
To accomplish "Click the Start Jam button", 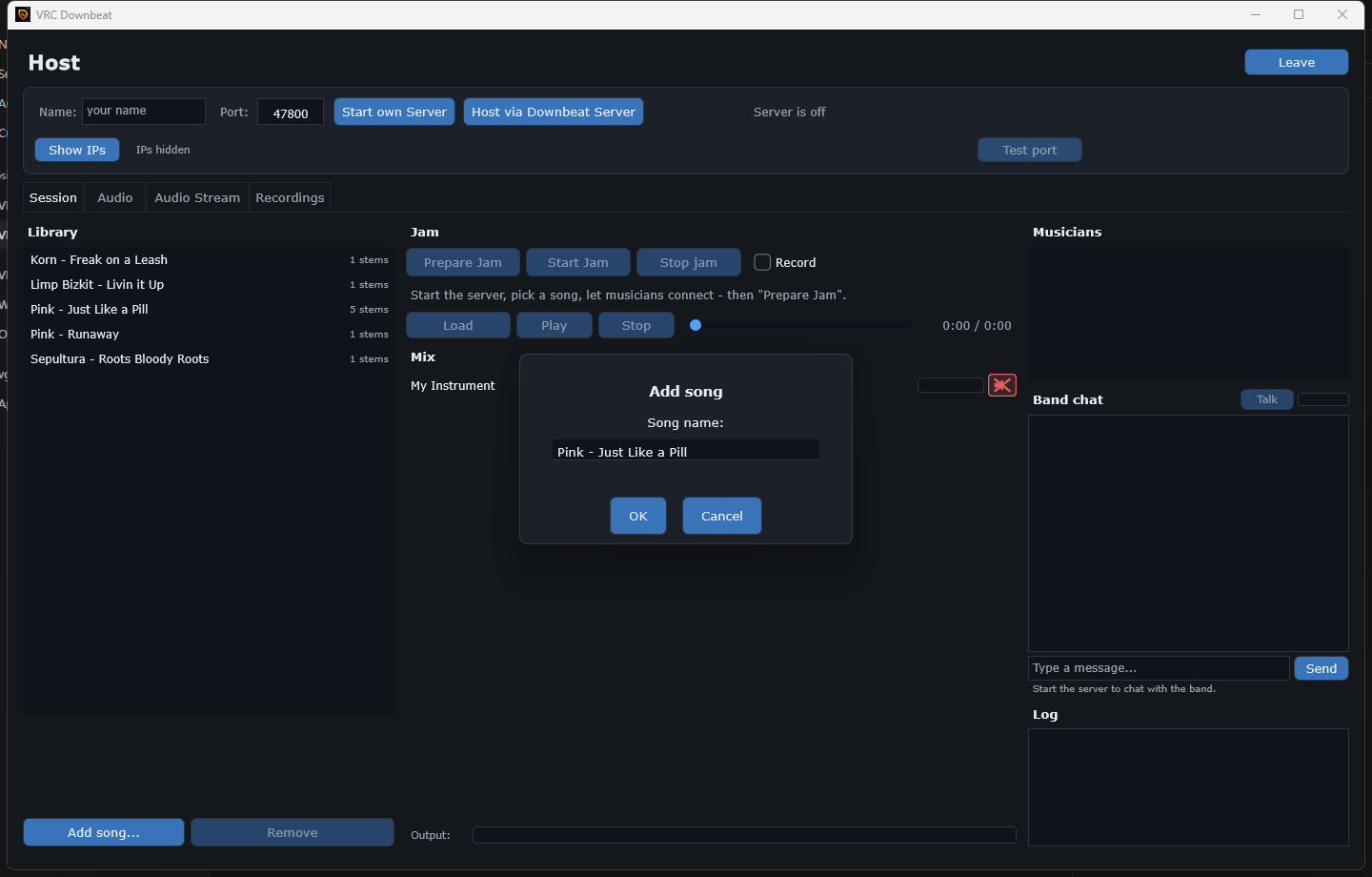I will point(578,262).
